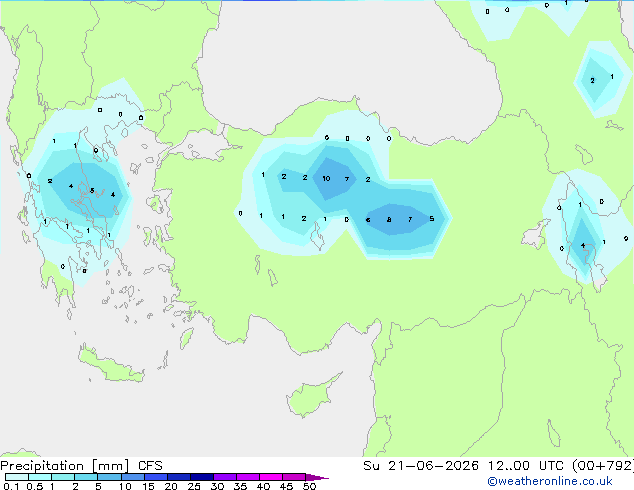Click the purple arrow tip ending the legend
The height and width of the screenshot is (490, 634).
(x=317, y=477)
